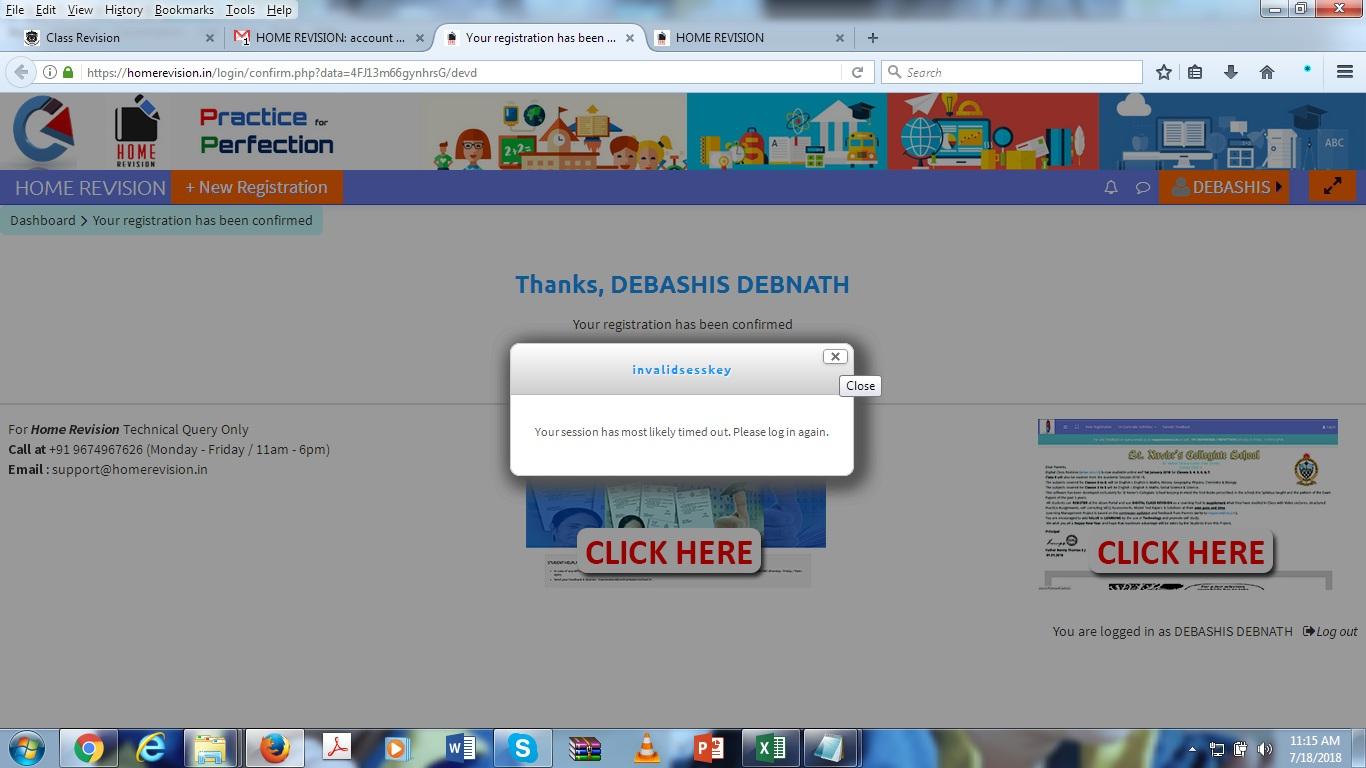Go back using the browser back arrow
The height and width of the screenshot is (768, 1366).
pyautogui.click(x=21, y=72)
